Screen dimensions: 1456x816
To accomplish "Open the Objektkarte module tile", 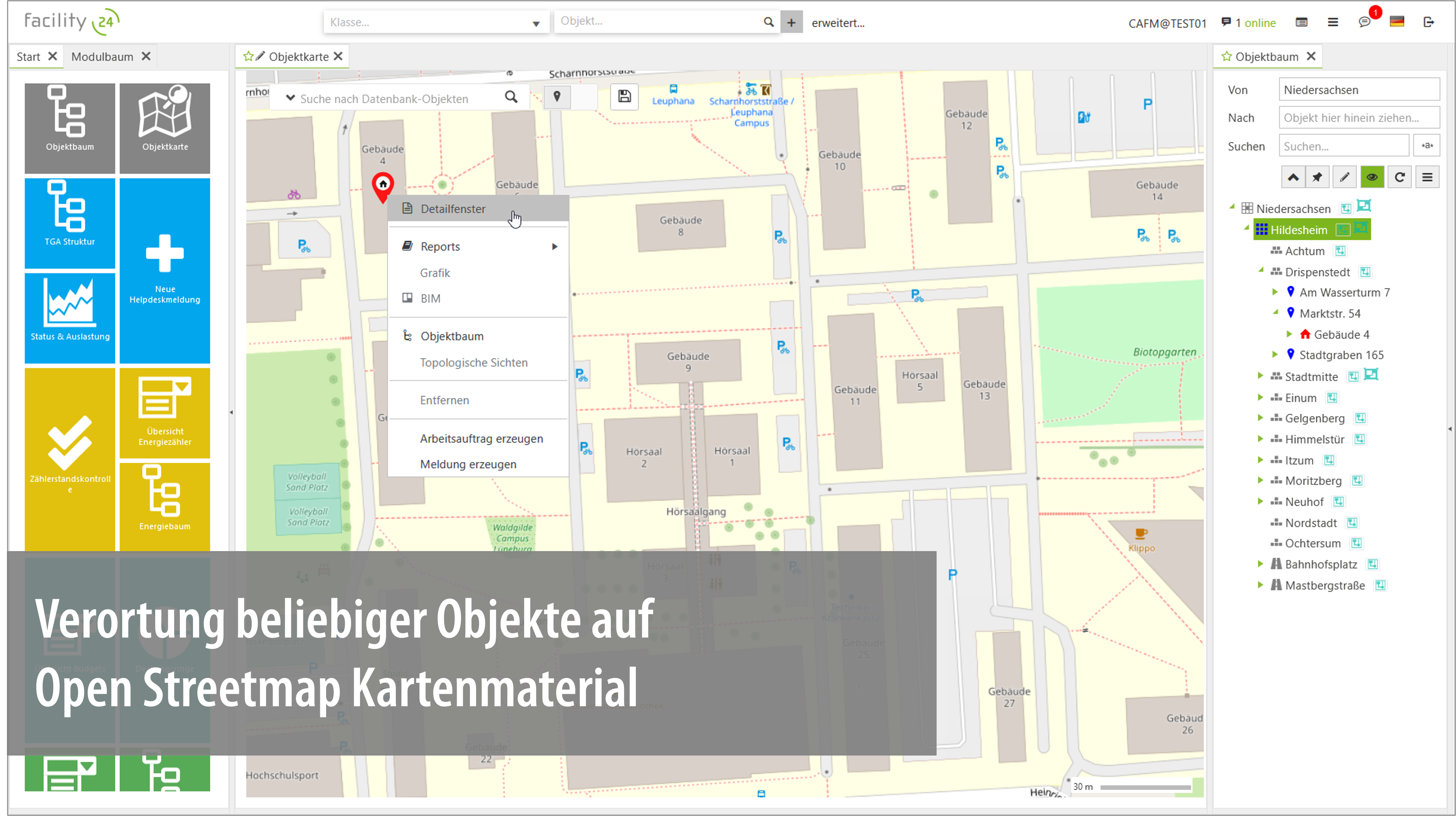I will (164, 127).
